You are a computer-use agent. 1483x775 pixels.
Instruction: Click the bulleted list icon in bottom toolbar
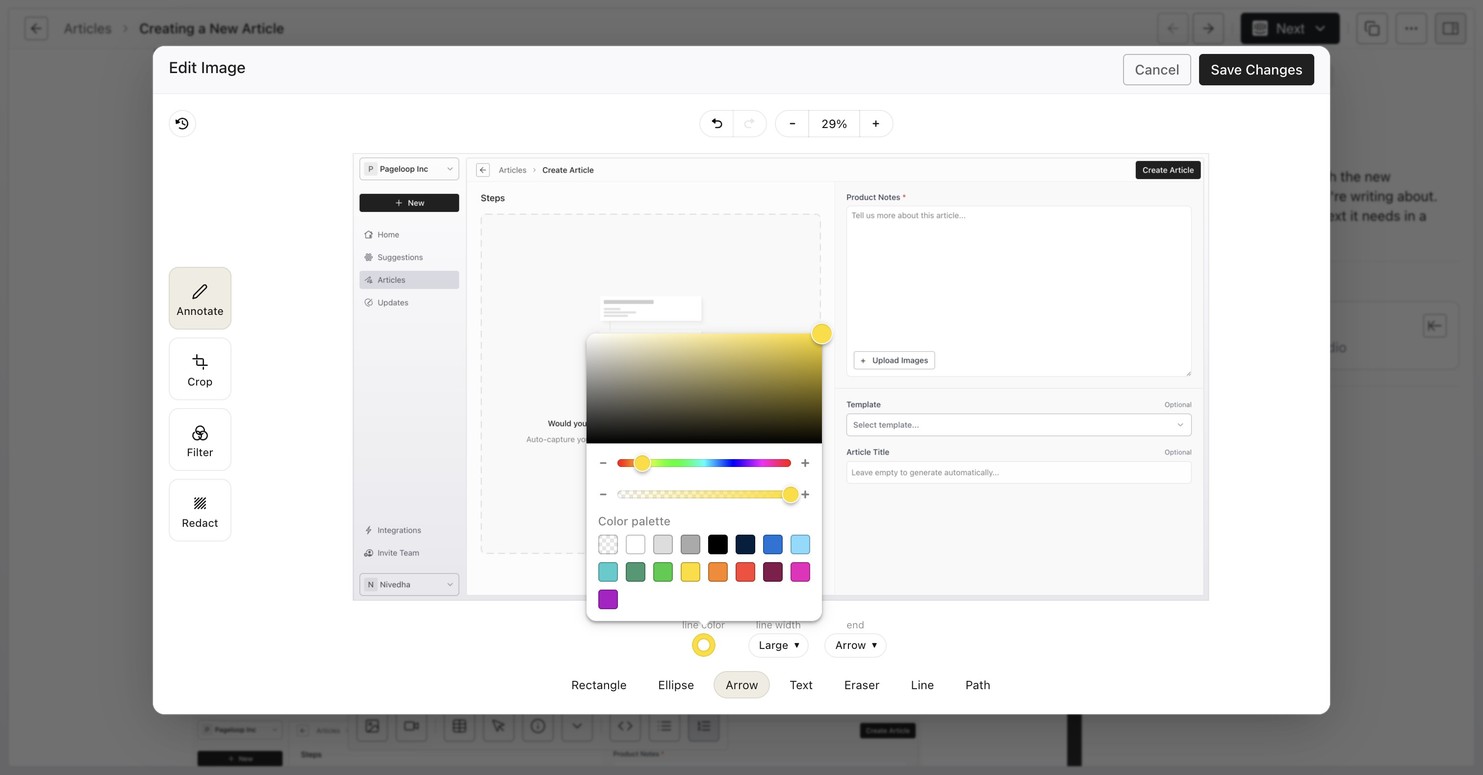pyautogui.click(x=665, y=726)
